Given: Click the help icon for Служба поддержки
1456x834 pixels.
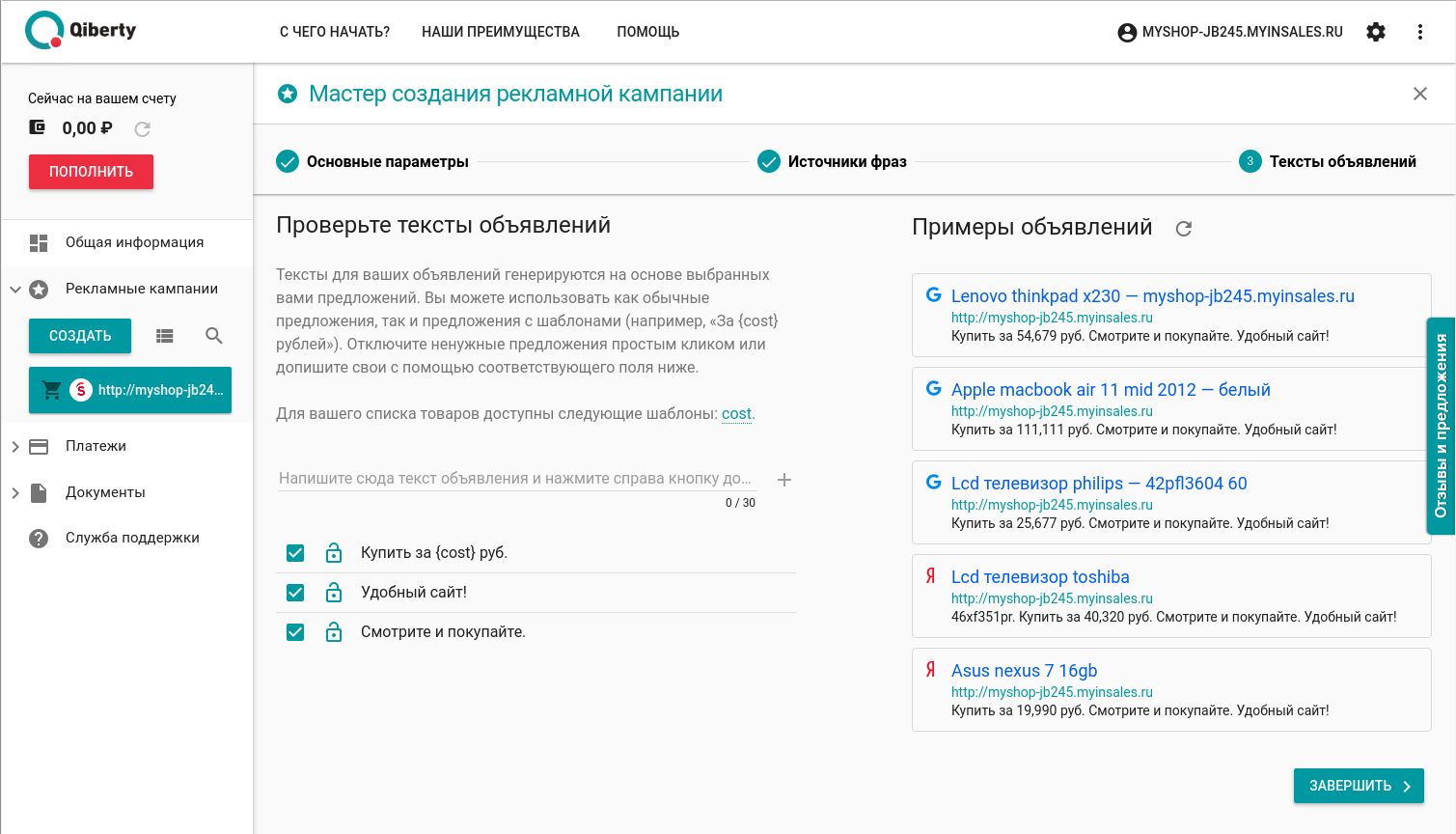Looking at the screenshot, I should click(x=39, y=539).
